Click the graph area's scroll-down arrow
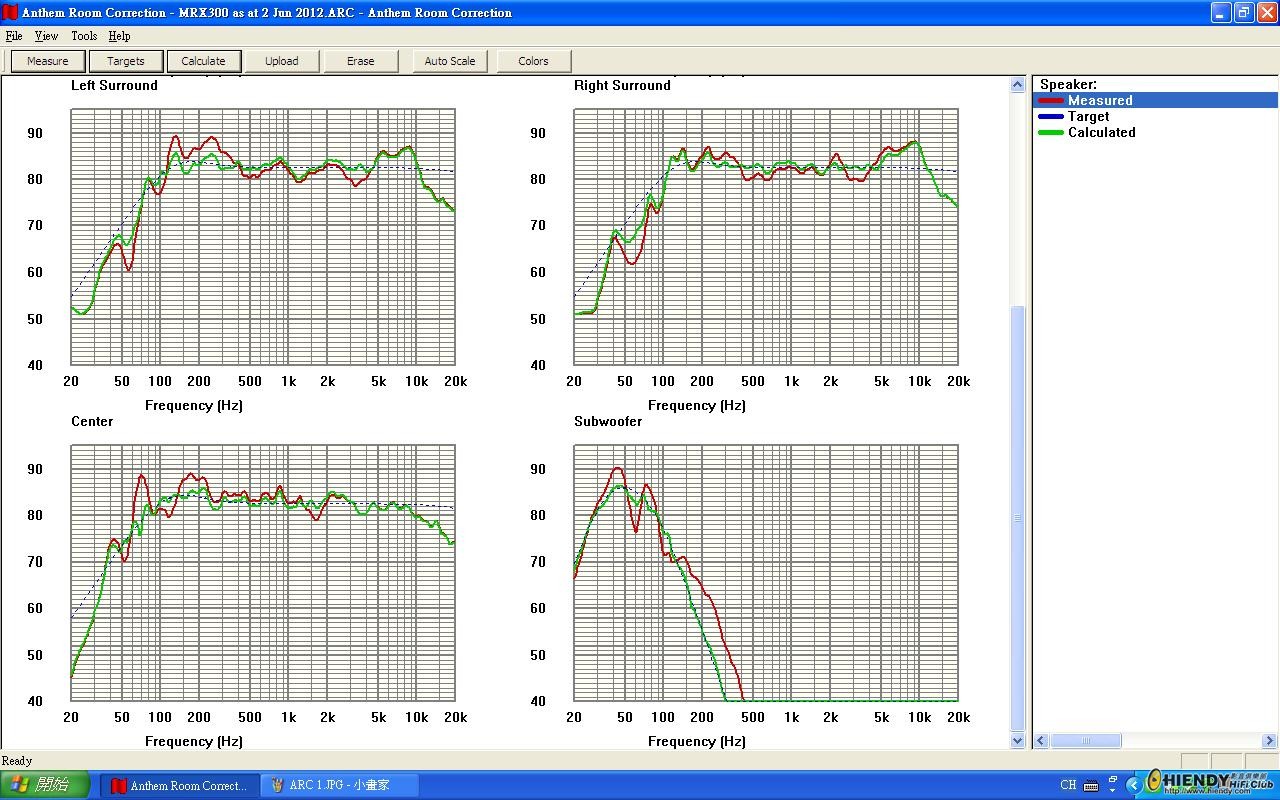 tap(1018, 741)
